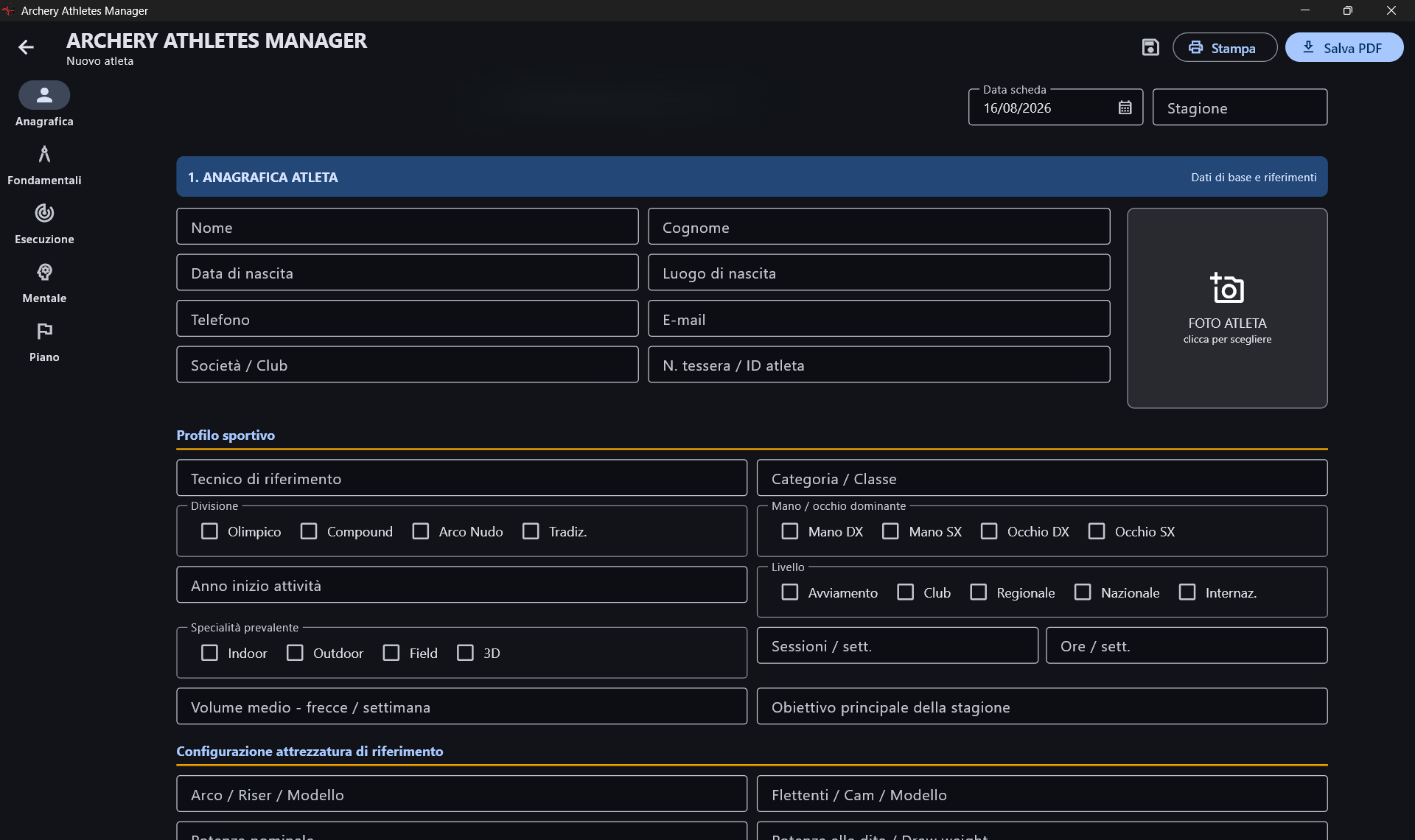Focus the Tecnico di riferimento field
This screenshot has height=840, width=1415.
462,478
